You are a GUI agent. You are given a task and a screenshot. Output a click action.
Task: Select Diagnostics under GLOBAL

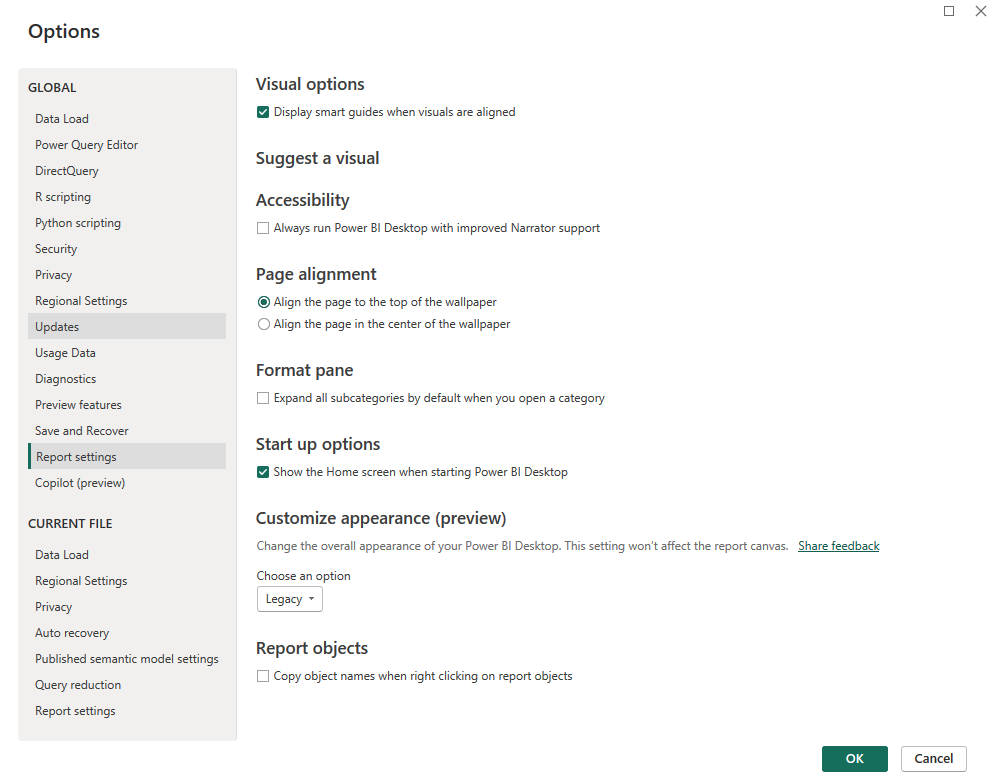pyautogui.click(x=65, y=378)
